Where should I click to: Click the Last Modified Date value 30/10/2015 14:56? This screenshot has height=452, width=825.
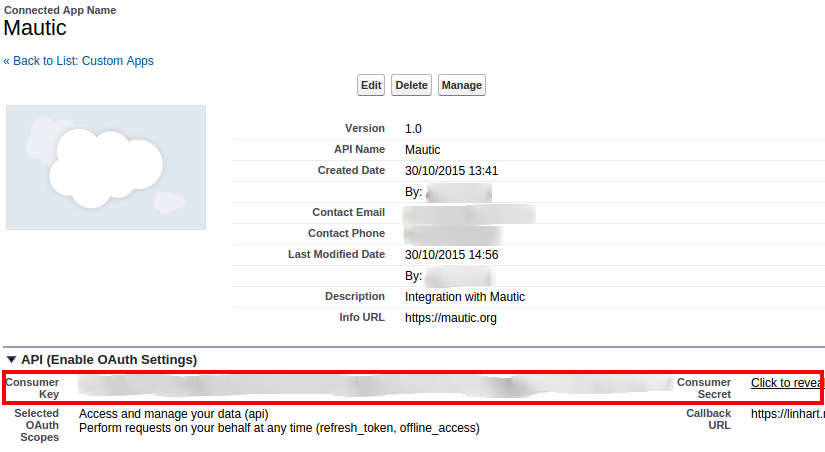(451, 255)
